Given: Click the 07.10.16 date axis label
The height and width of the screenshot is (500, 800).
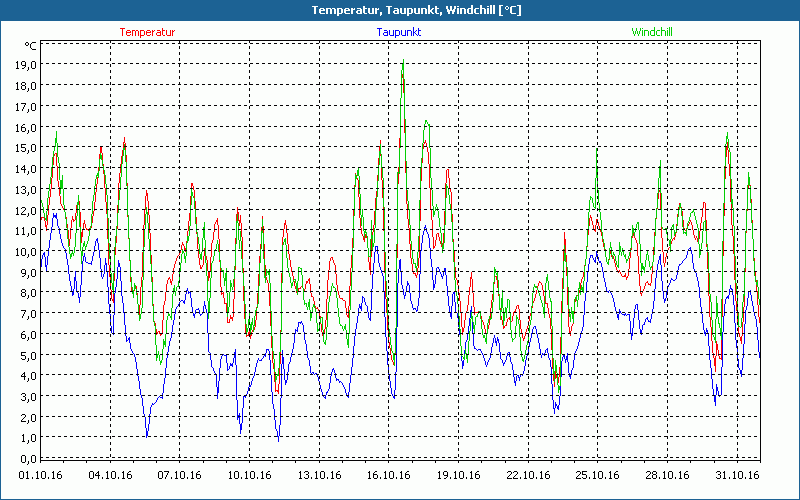Looking at the screenshot, I should pos(180,476).
